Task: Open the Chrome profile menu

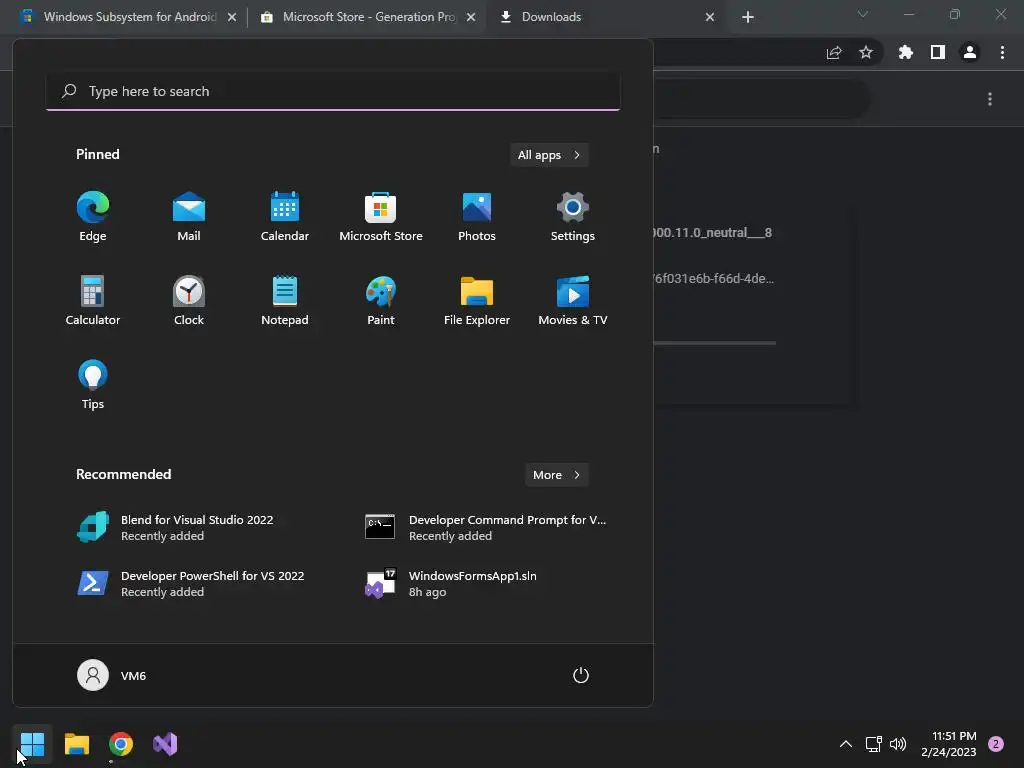Action: (970, 52)
